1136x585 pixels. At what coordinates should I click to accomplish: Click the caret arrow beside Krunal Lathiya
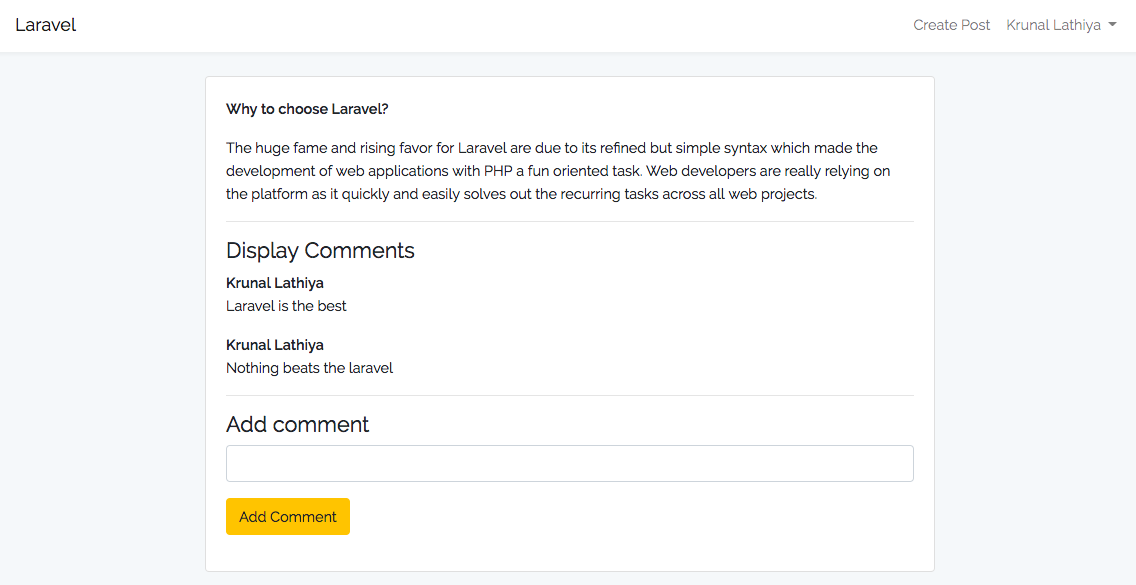click(1113, 25)
